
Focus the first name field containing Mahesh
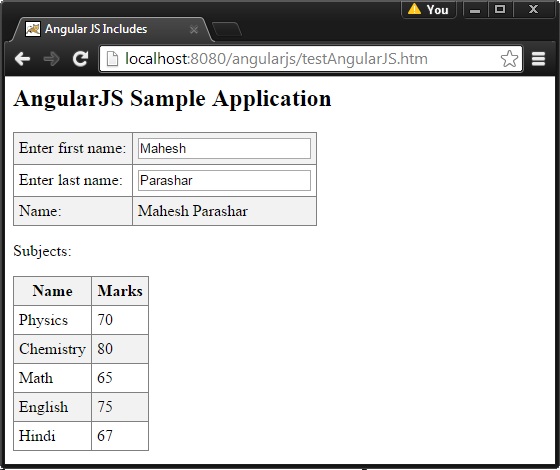click(224, 149)
